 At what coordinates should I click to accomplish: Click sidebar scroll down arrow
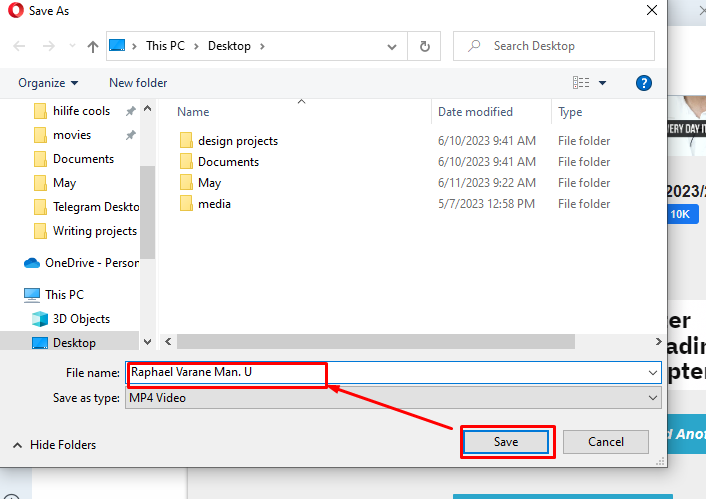pos(147,342)
